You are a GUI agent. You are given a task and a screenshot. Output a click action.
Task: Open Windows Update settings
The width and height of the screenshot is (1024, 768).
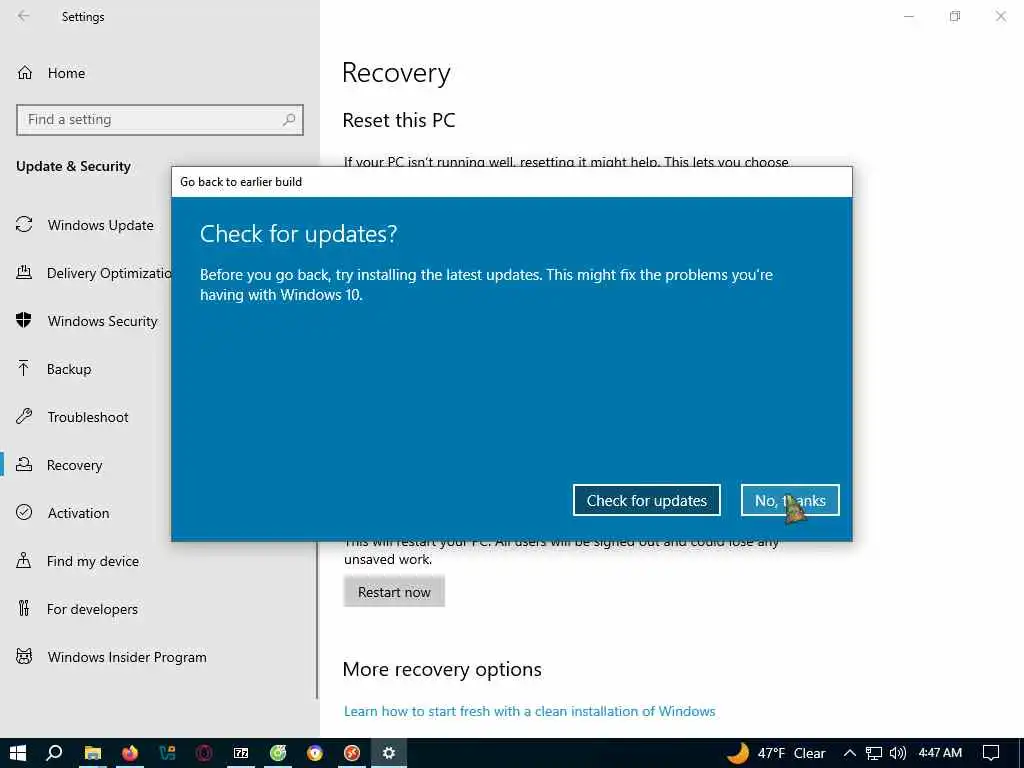click(101, 225)
